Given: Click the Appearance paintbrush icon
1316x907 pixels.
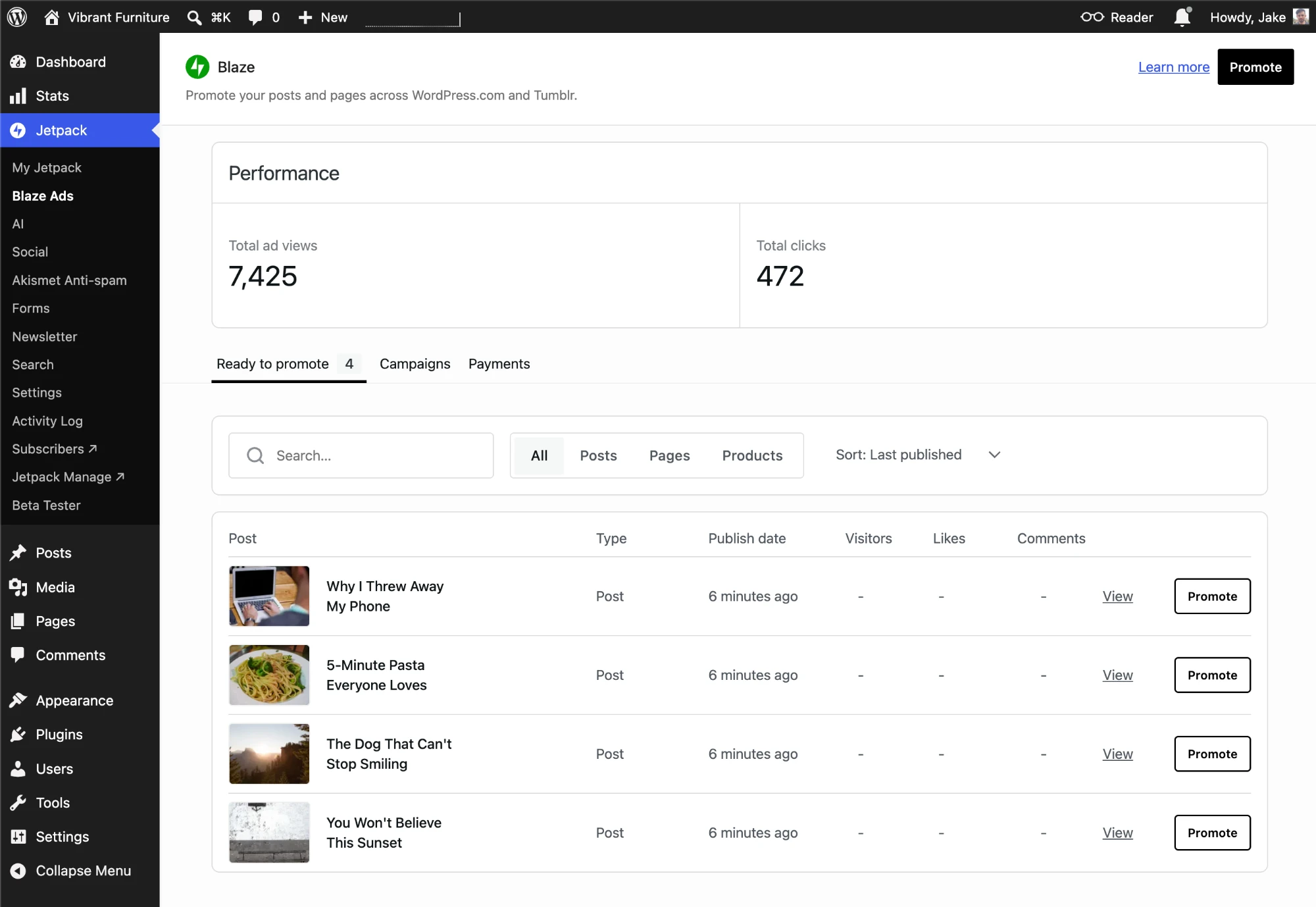Looking at the screenshot, I should pos(18,700).
